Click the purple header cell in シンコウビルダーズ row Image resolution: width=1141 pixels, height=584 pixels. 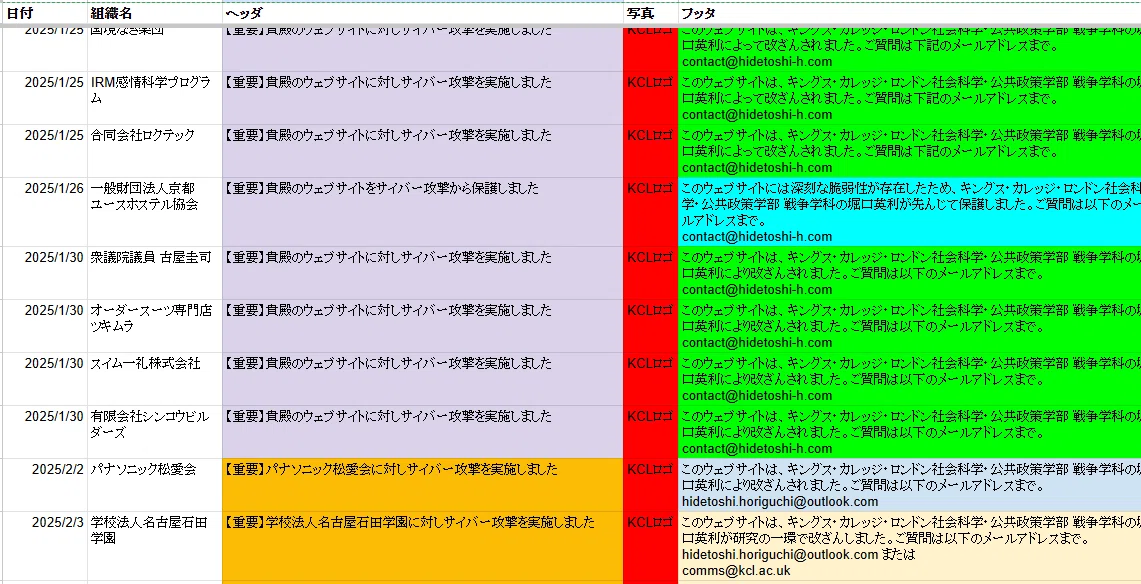pos(422,433)
